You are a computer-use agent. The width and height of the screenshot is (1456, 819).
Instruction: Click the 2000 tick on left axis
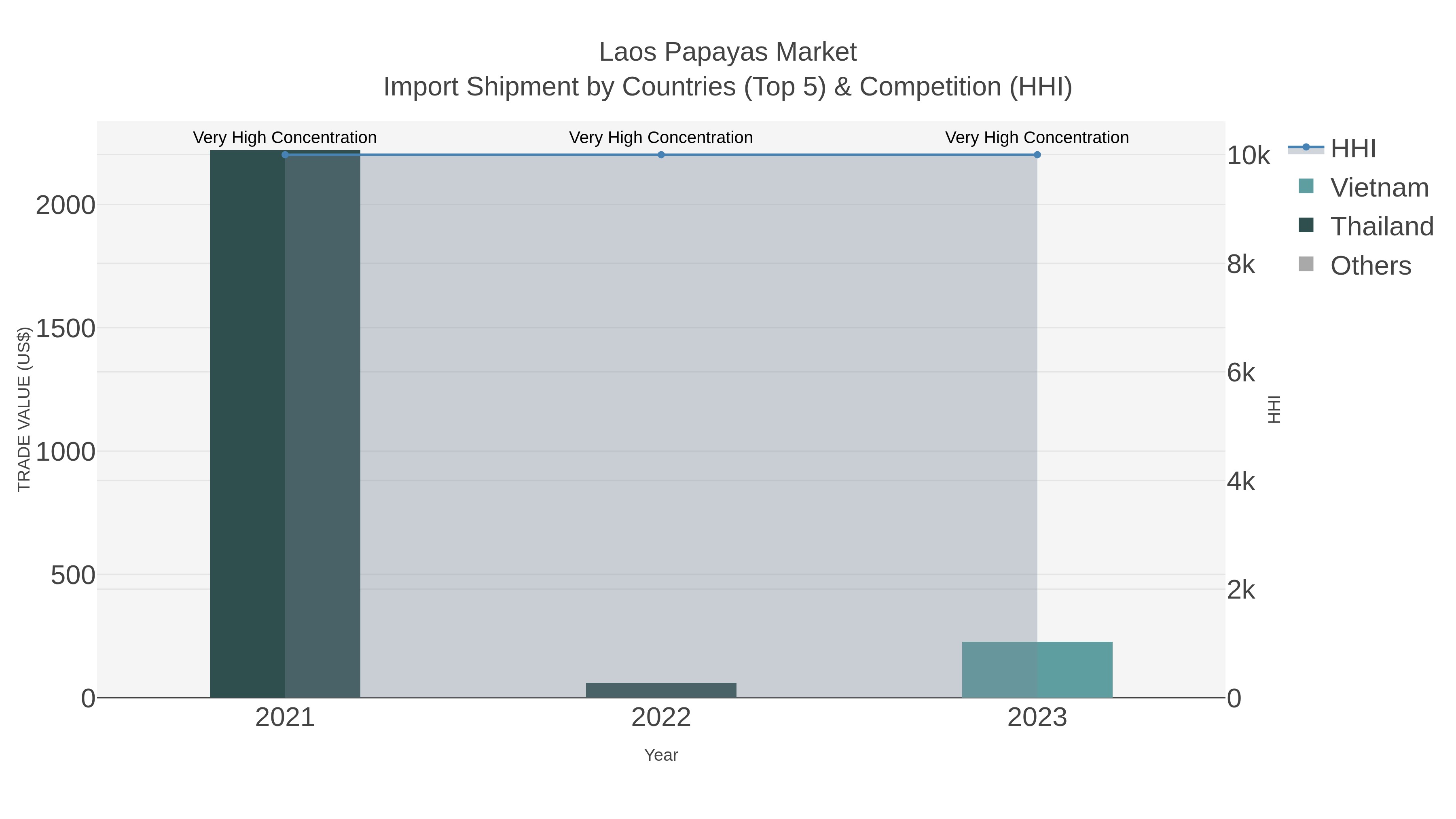[x=66, y=205]
